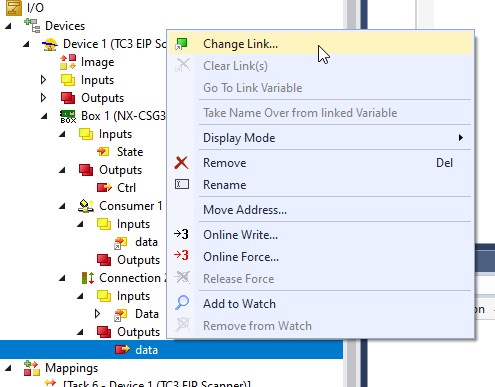Expand the Device 1 Inputs node

pyautogui.click(x=43, y=80)
